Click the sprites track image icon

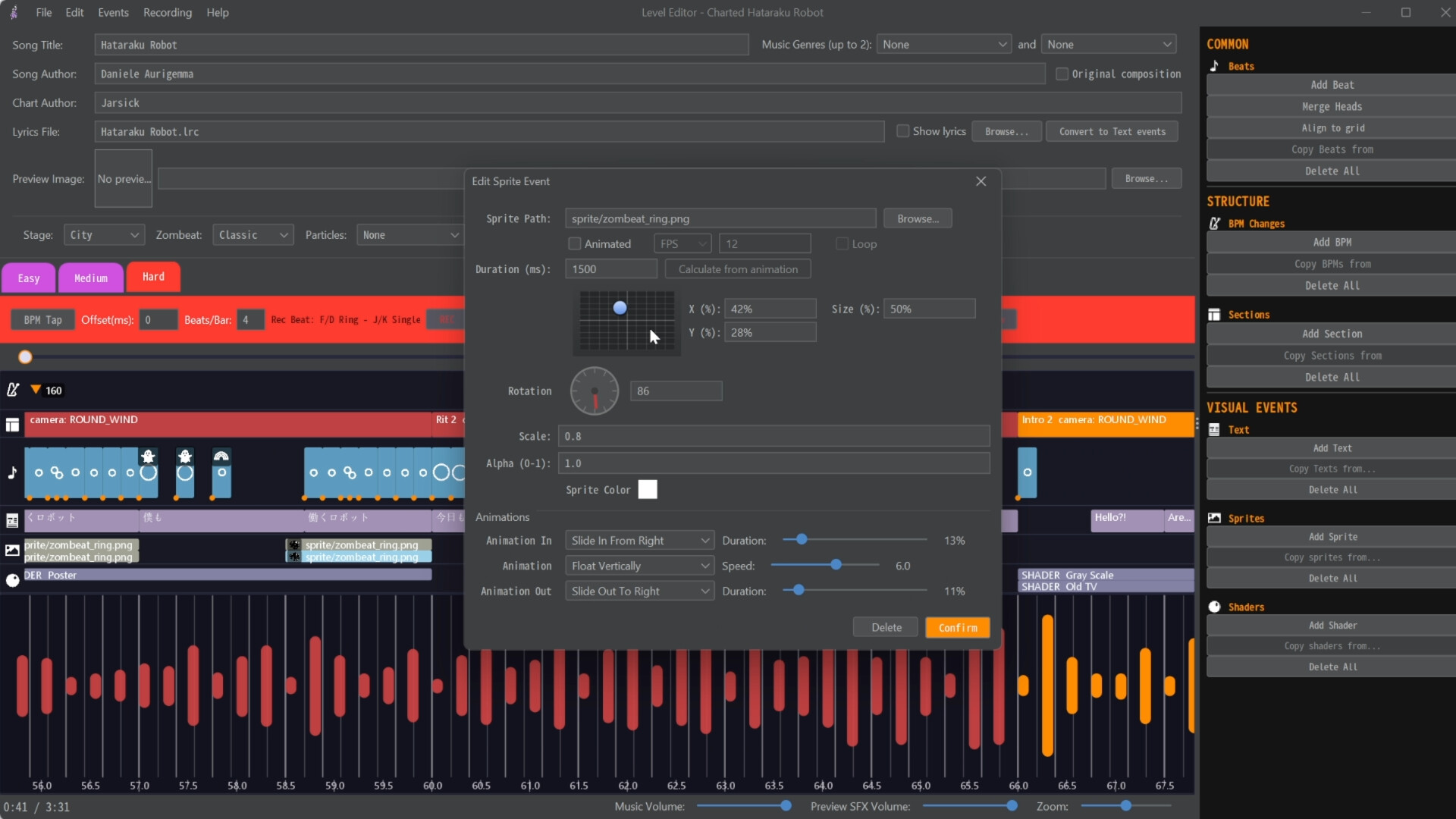[x=12, y=551]
